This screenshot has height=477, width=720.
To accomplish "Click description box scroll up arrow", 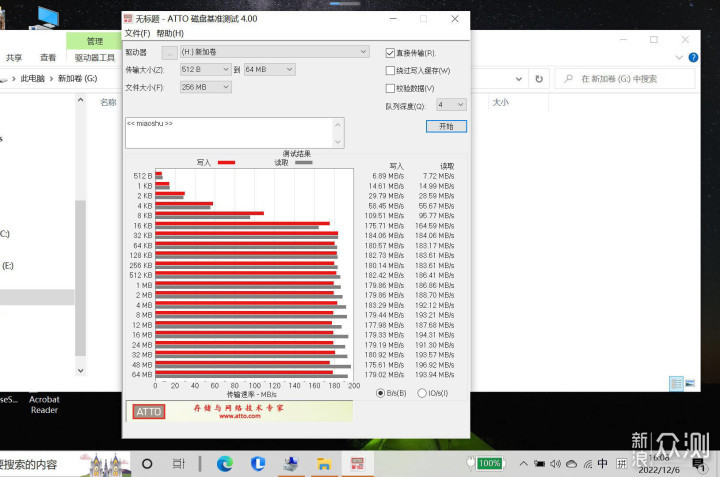I will click(x=338, y=124).
